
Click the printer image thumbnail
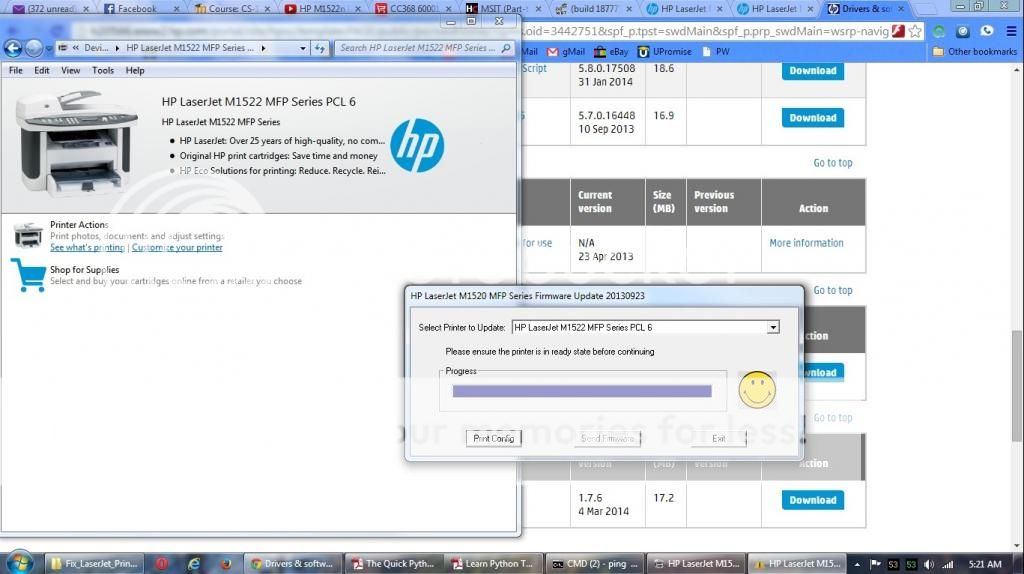[76, 142]
